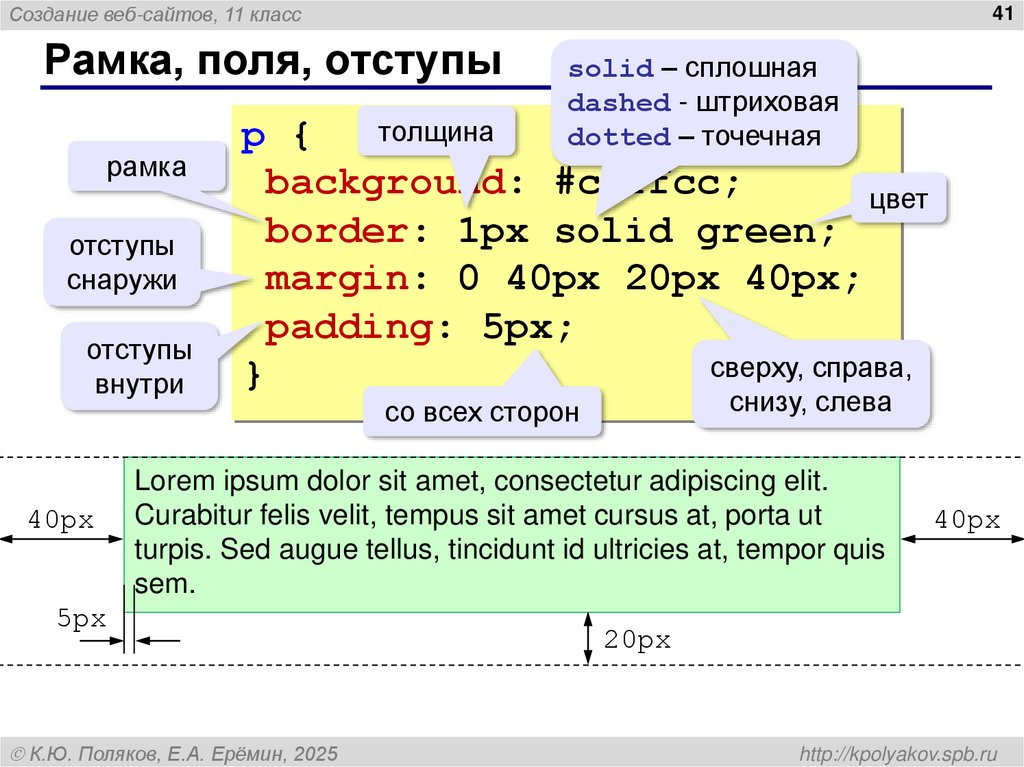
Task: Click the blue 'p' selector in code
Action: (253, 139)
